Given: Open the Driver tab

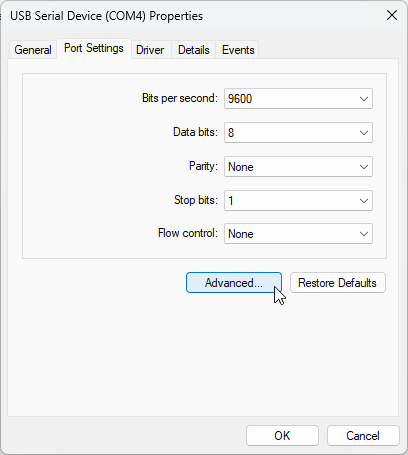Looking at the screenshot, I should pyautogui.click(x=150, y=50).
